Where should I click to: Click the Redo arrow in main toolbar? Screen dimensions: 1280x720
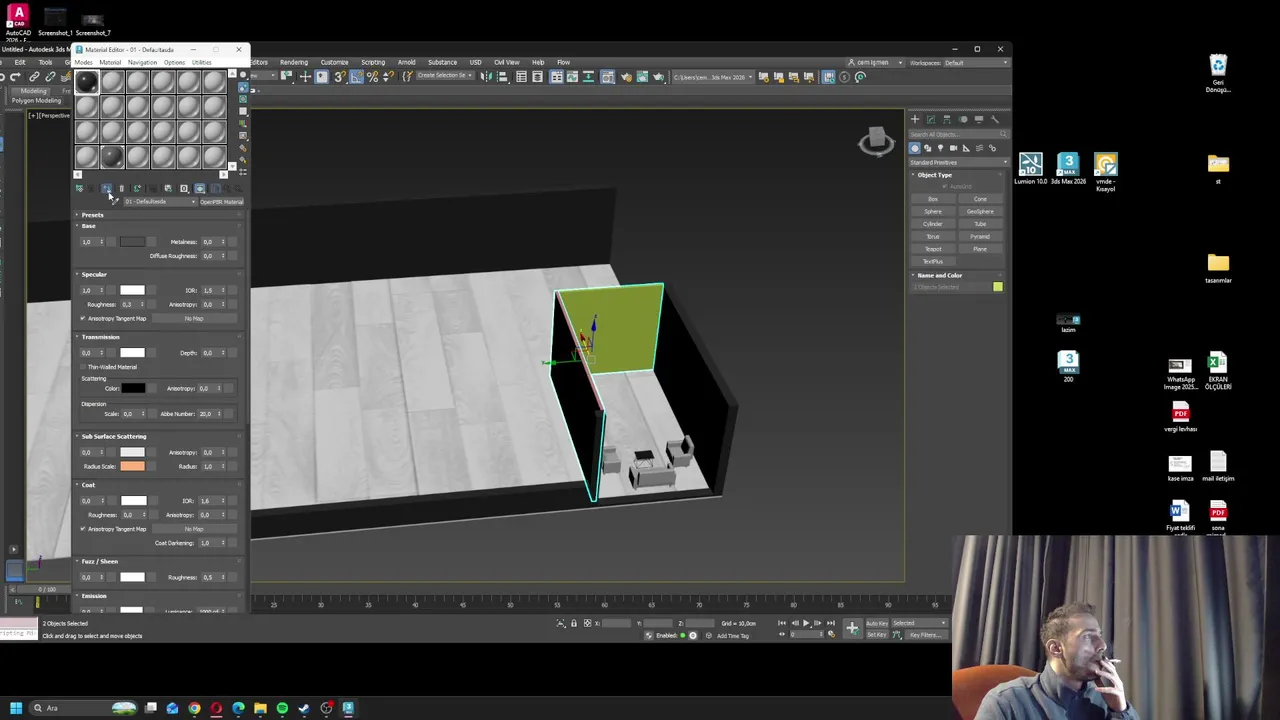15,77
